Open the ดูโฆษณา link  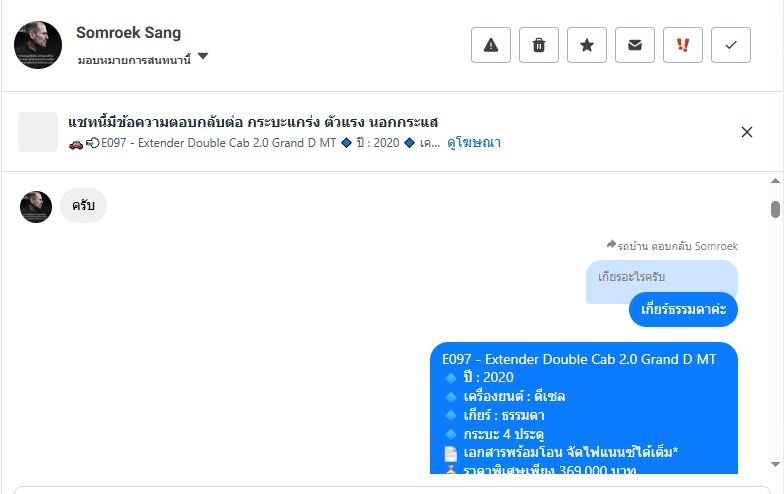pyautogui.click(x=474, y=143)
